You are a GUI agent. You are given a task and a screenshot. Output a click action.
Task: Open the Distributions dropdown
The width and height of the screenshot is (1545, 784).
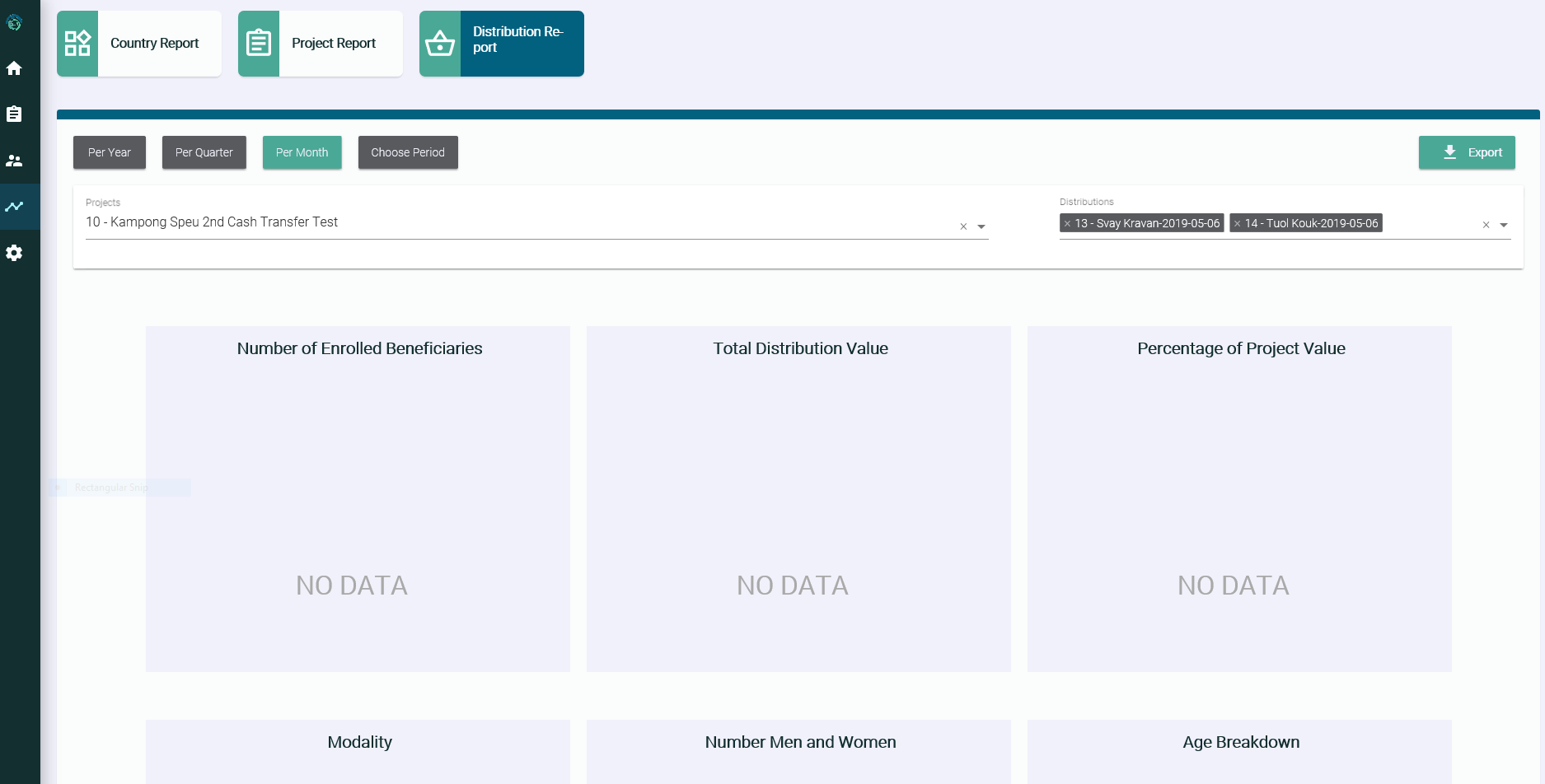pos(1505,224)
